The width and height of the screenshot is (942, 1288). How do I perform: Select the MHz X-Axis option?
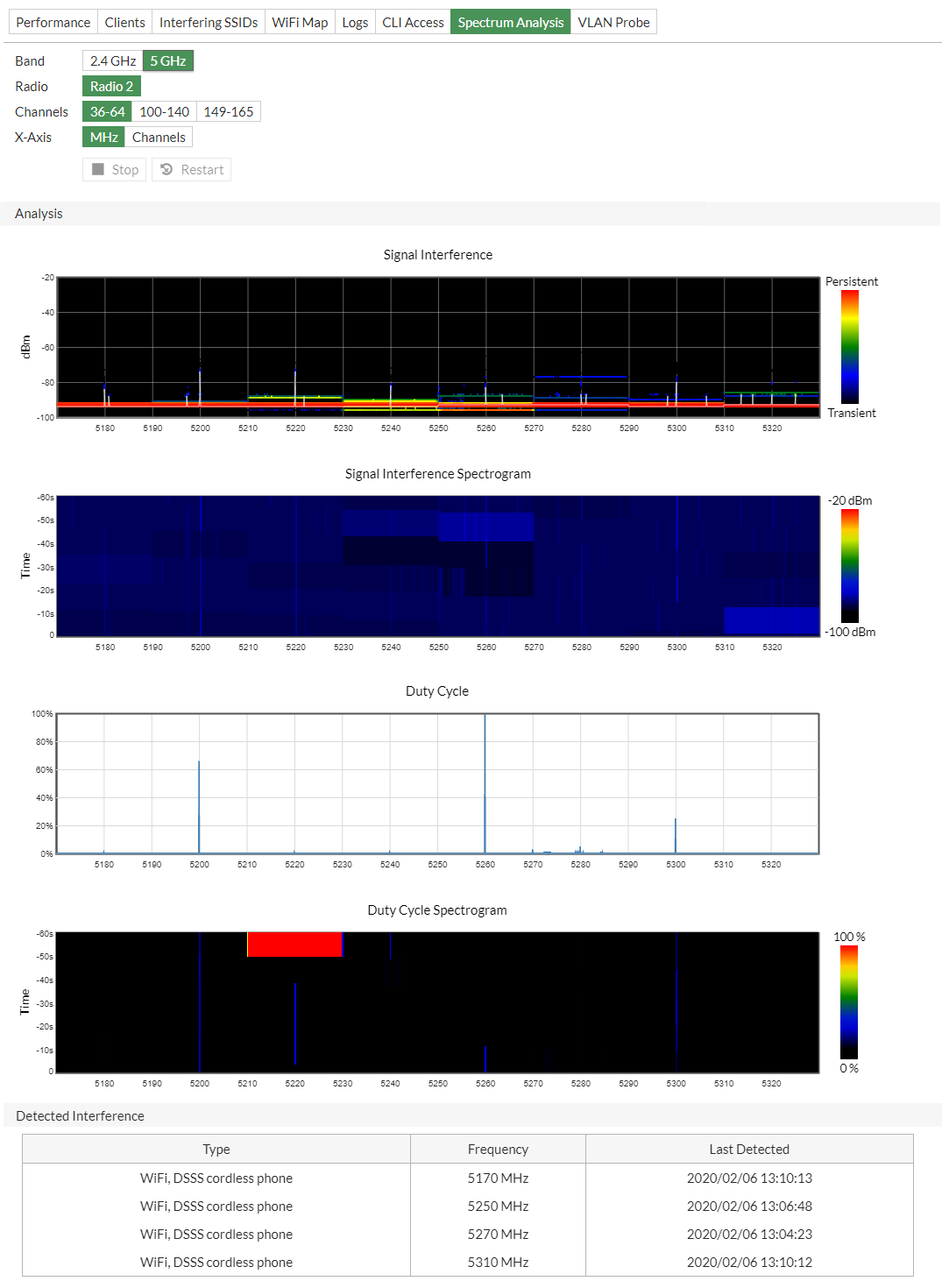tap(103, 137)
